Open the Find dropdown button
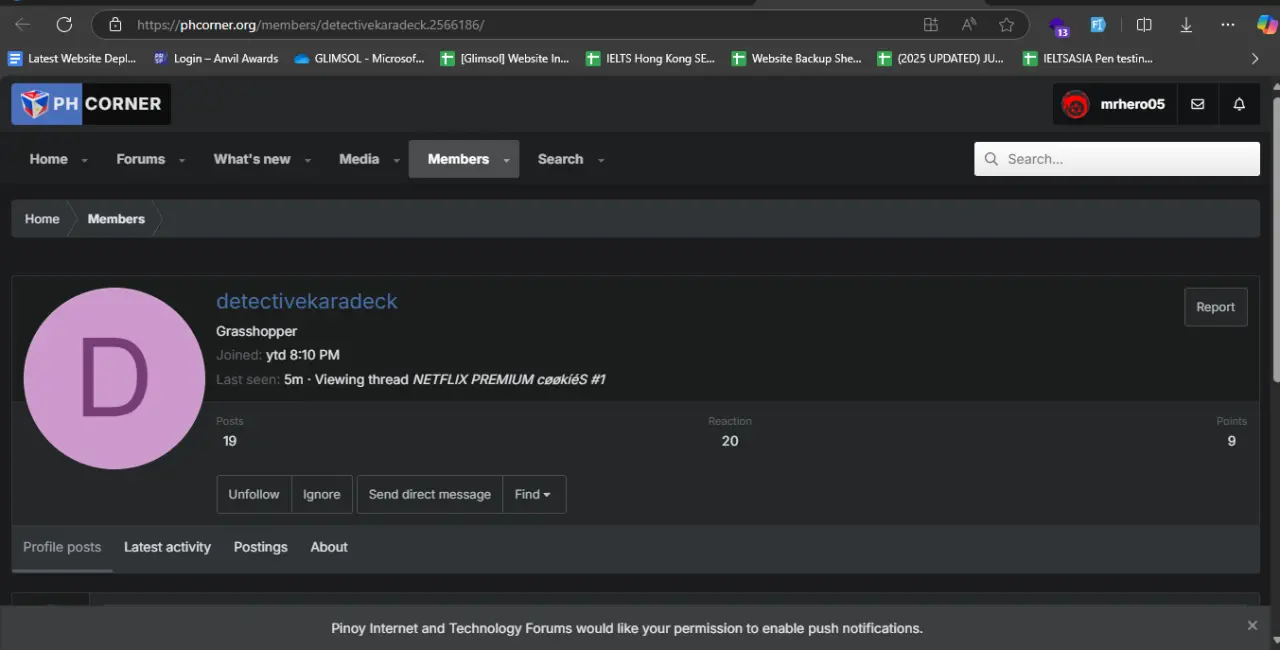 pyautogui.click(x=533, y=494)
